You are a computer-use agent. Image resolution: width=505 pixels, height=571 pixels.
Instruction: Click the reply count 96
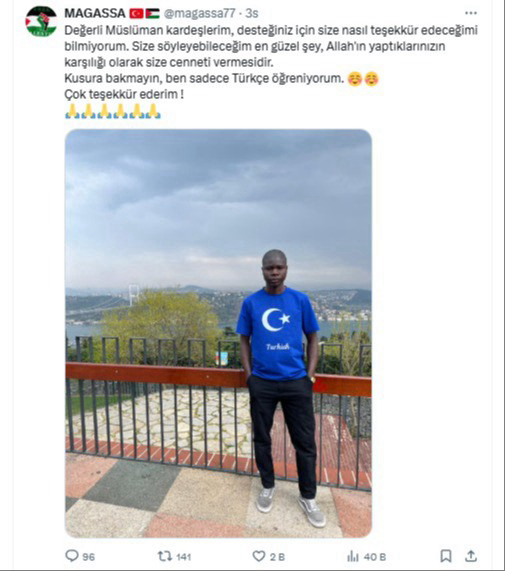coord(88,557)
